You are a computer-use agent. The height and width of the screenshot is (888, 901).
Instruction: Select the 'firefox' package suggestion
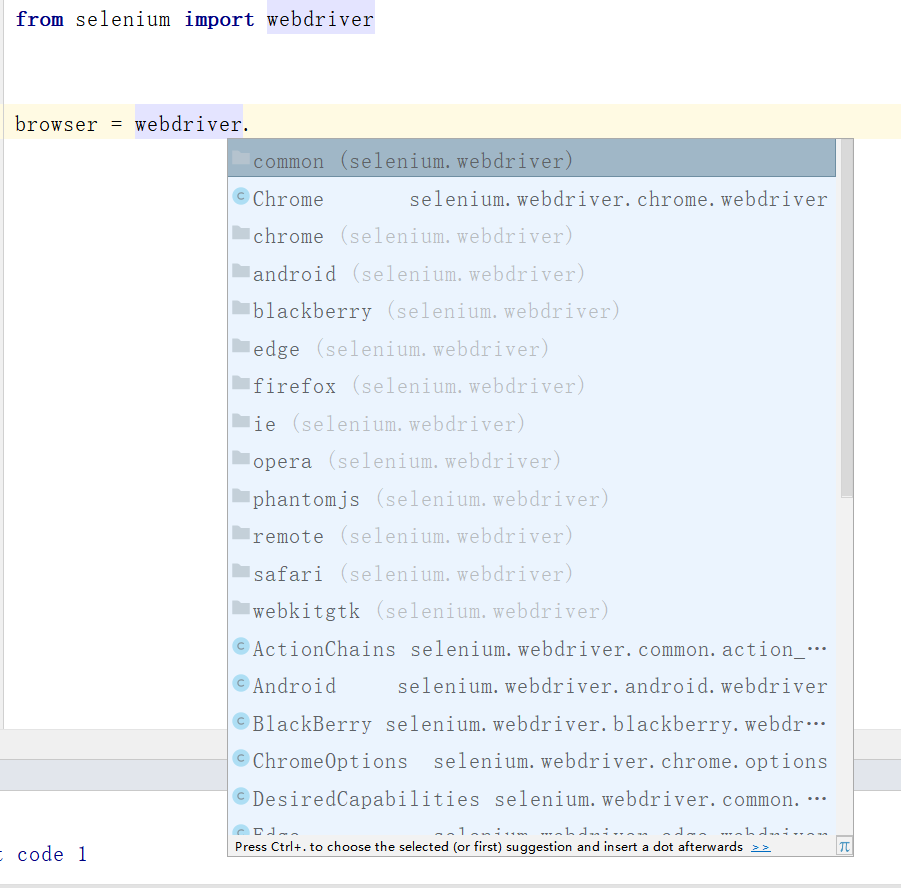coord(532,386)
